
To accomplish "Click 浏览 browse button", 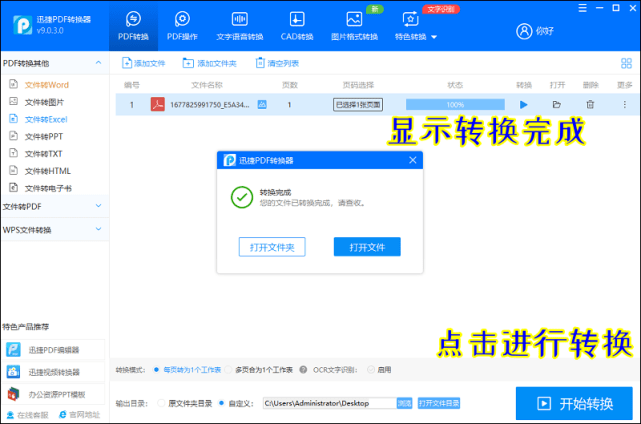I will (x=404, y=404).
